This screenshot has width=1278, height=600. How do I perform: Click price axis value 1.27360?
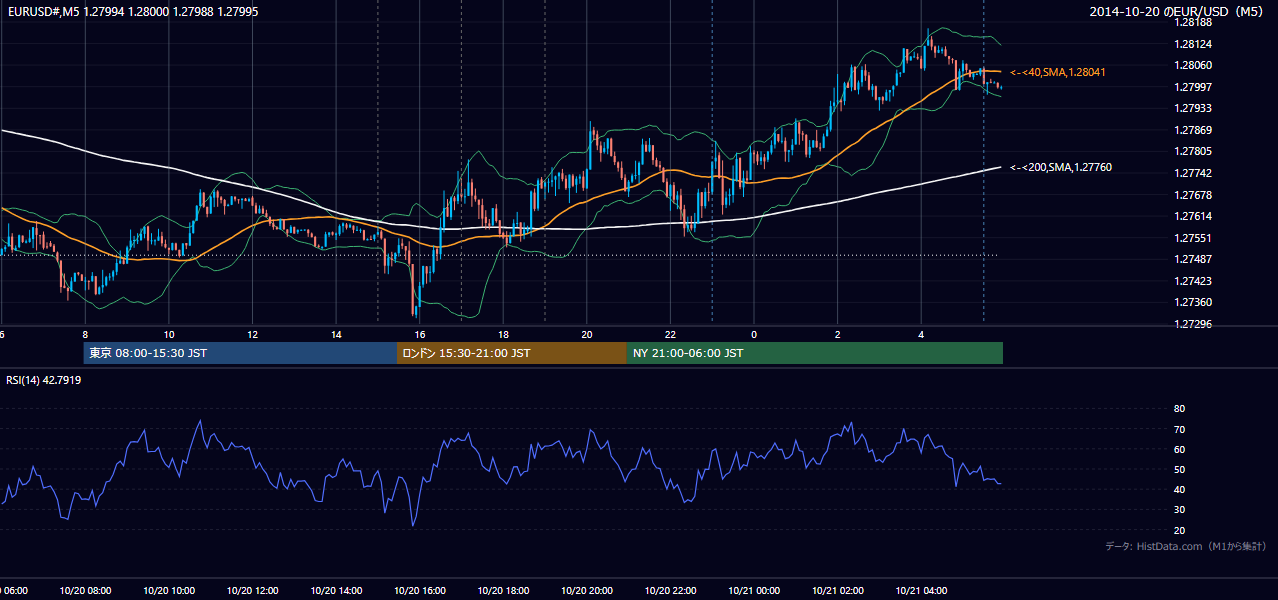[1193, 302]
